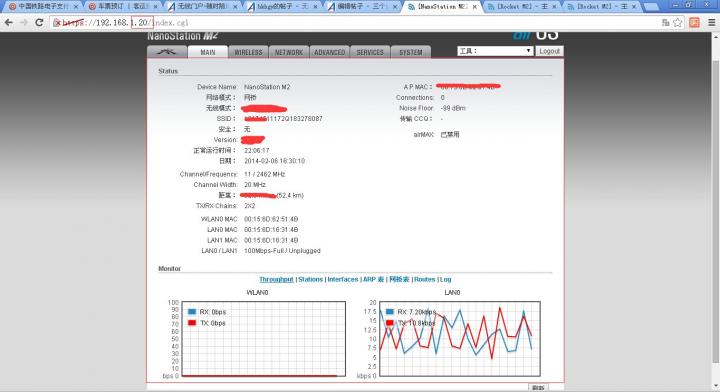The width and height of the screenshot is (720, 392).
Task: Click the Logout button
Action: coord(549,51)
